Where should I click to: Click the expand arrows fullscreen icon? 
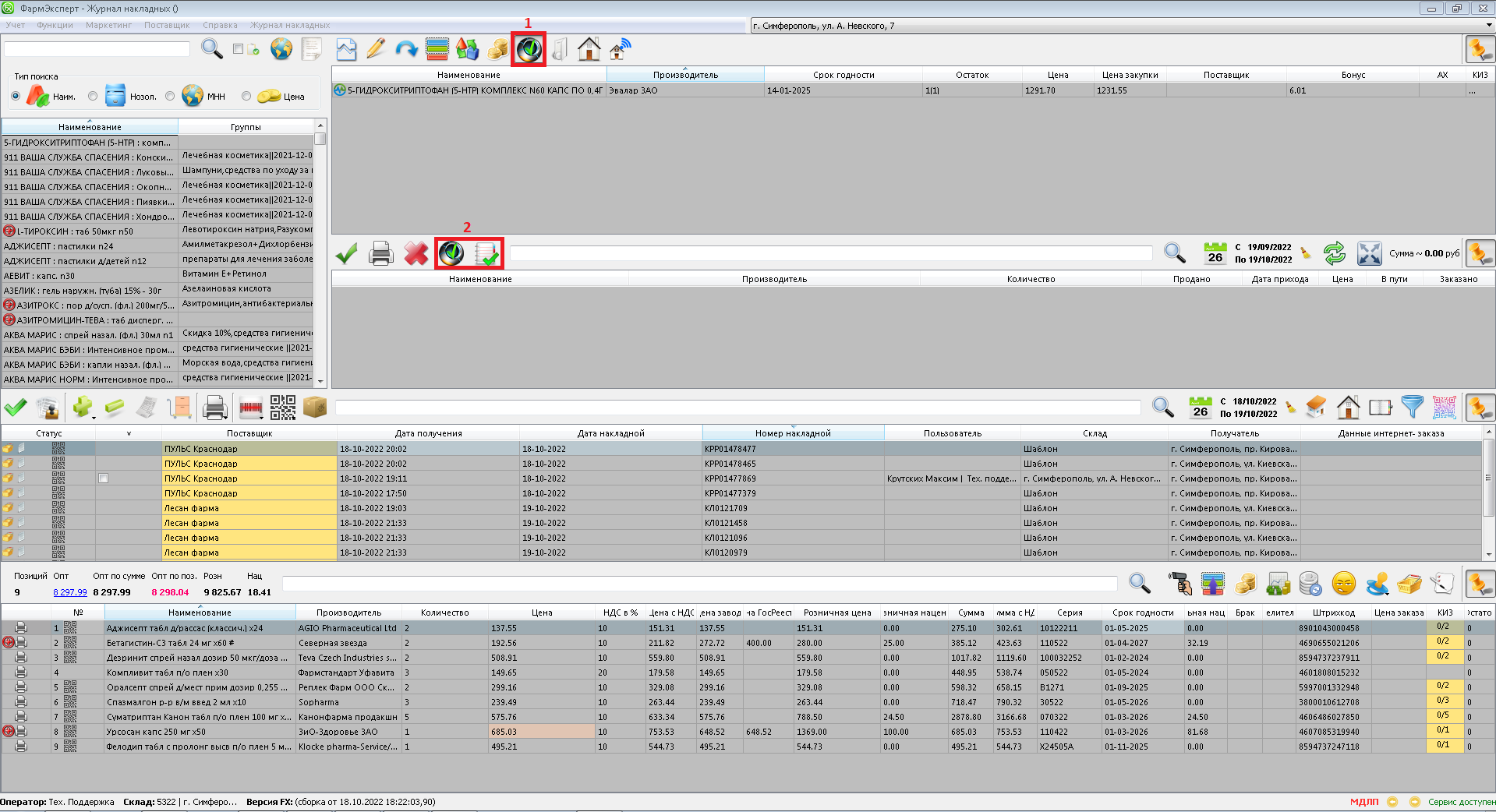1369,253
